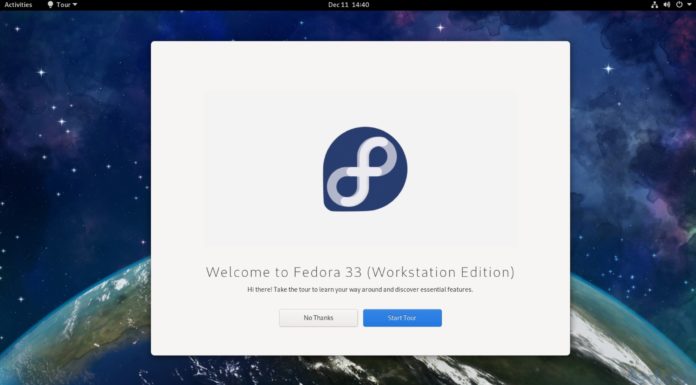
Task: Click the wired network status icon
Action: click(x=654, y=5)
